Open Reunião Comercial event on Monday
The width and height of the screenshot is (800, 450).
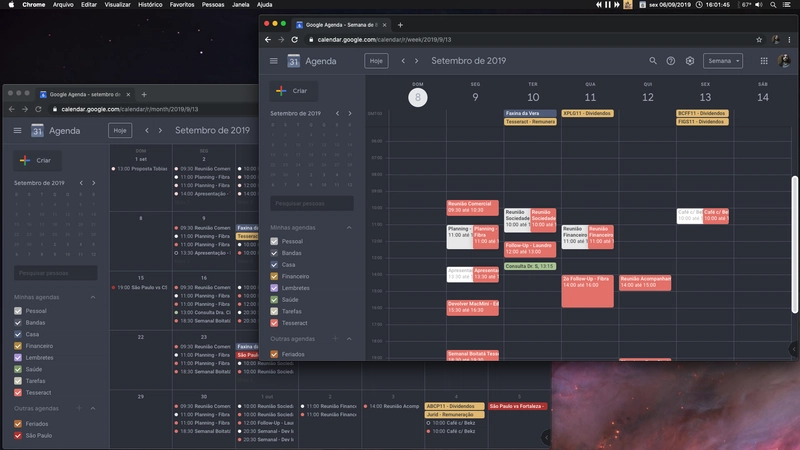tap(472, 207)
